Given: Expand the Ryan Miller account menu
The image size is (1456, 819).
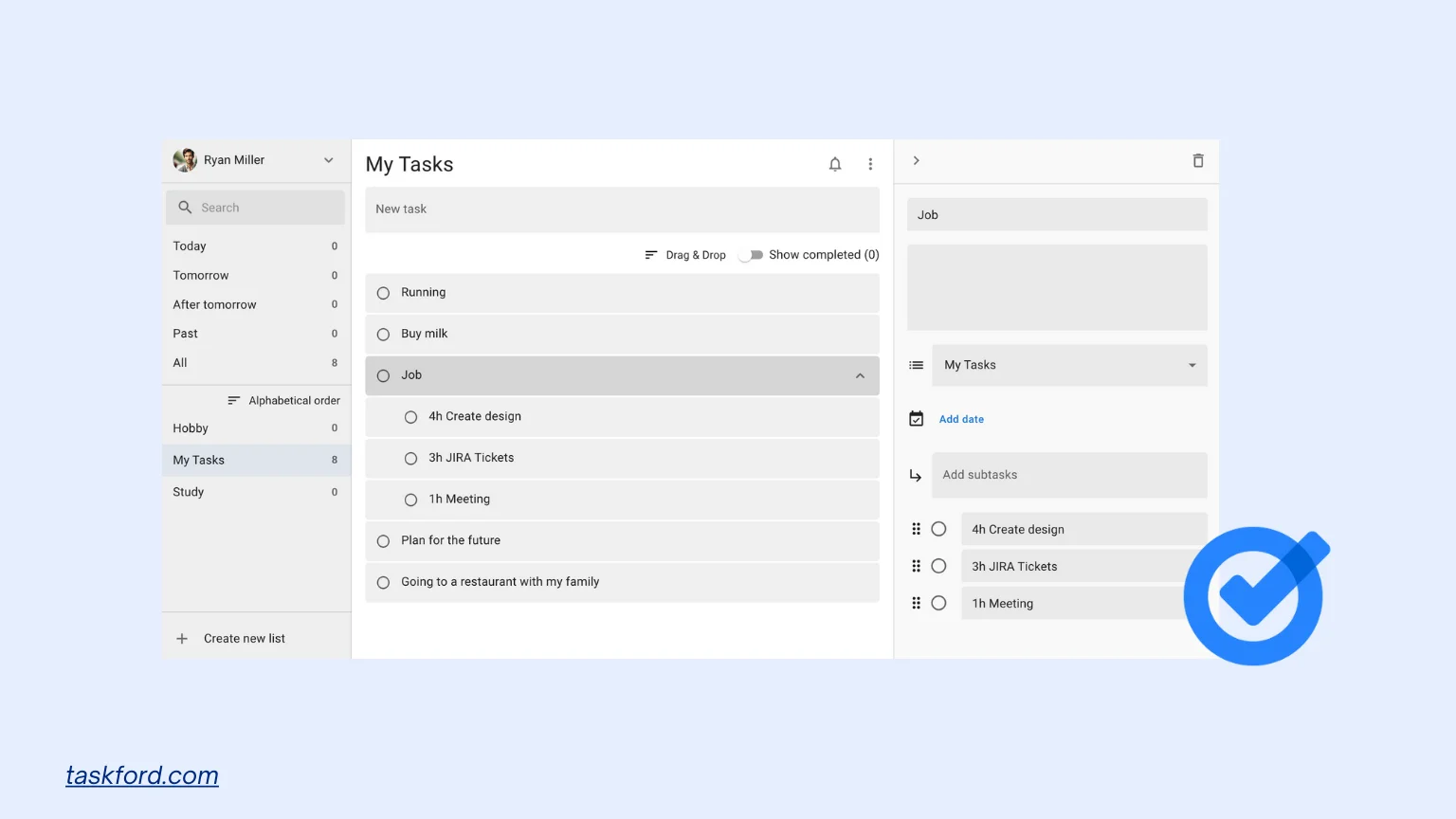Looking at the screenshot, I should 328,160.
